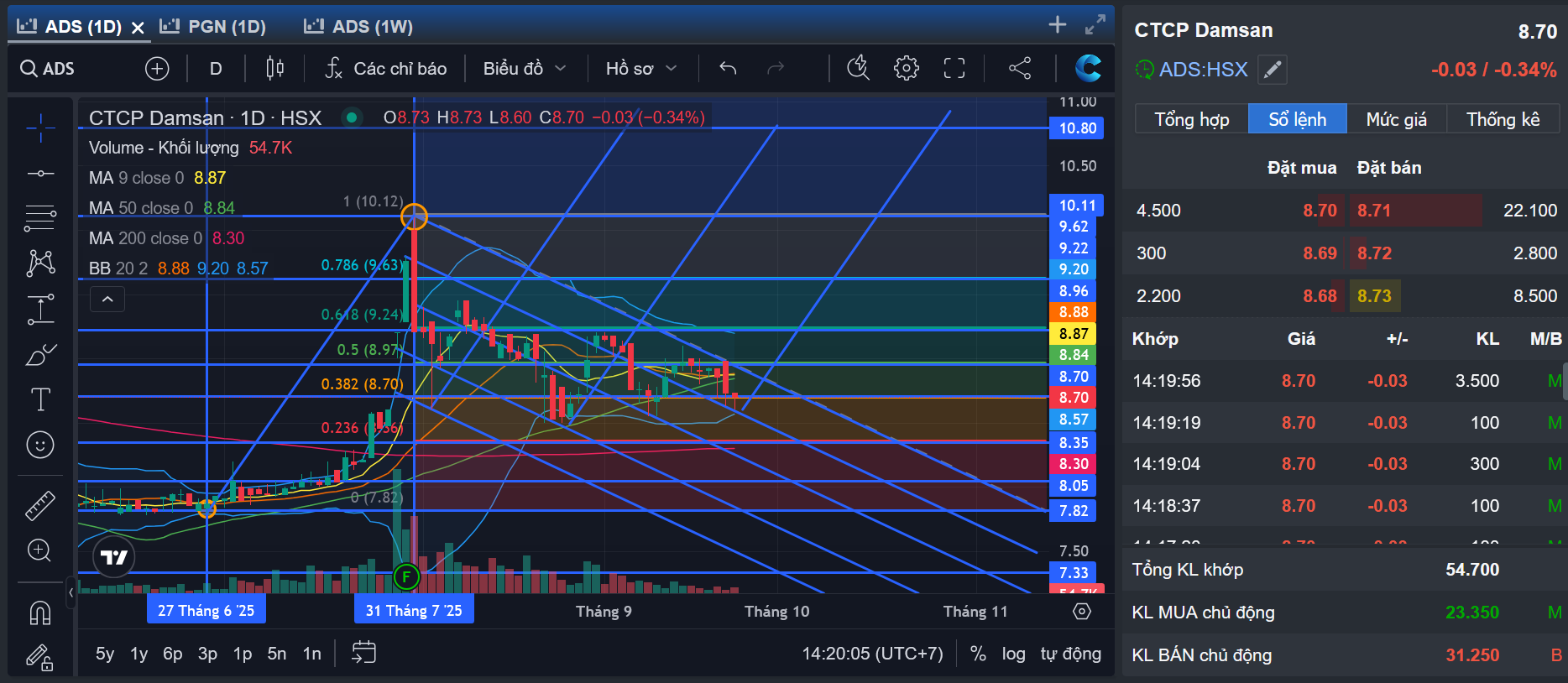This screenshot has width=1568, height=683.
Task: Expand the chart panel with arrows icon
Action: 1095,25
